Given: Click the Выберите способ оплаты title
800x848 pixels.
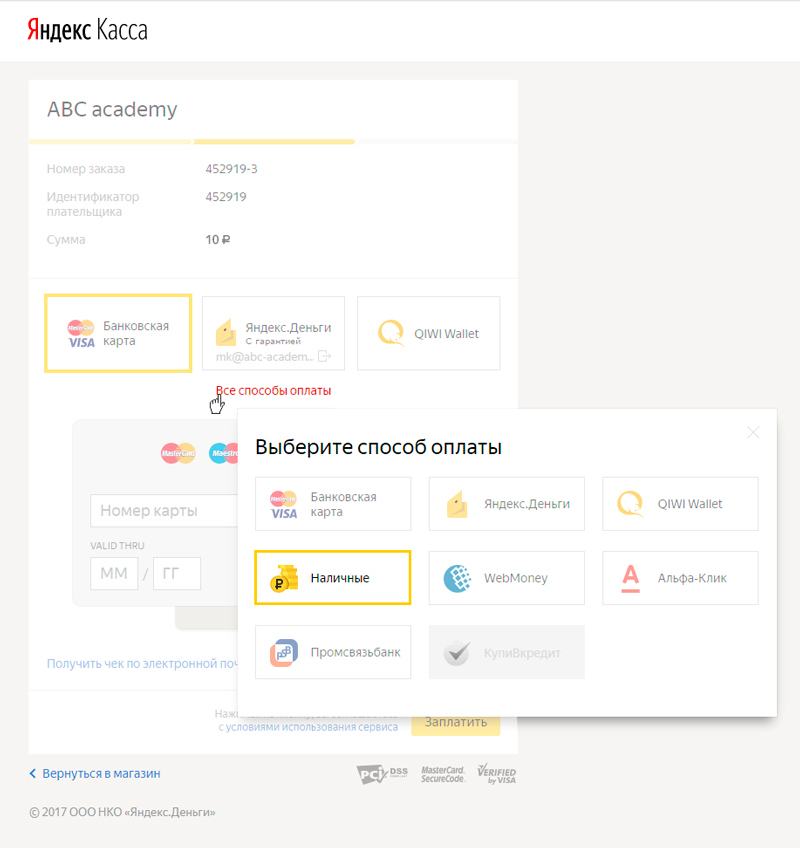Looking at the screenshot, I should click(378, 447).
